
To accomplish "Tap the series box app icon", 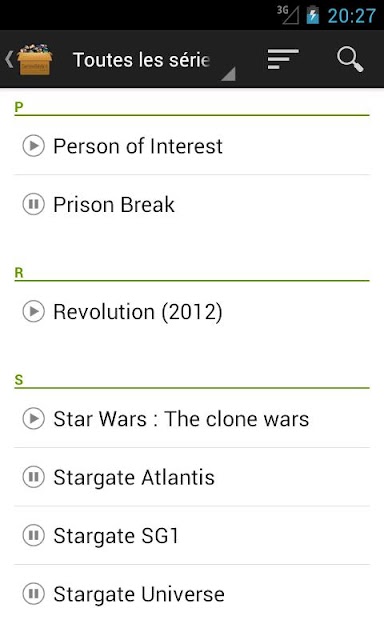I will pyautogui.click(x=35, y=60).
